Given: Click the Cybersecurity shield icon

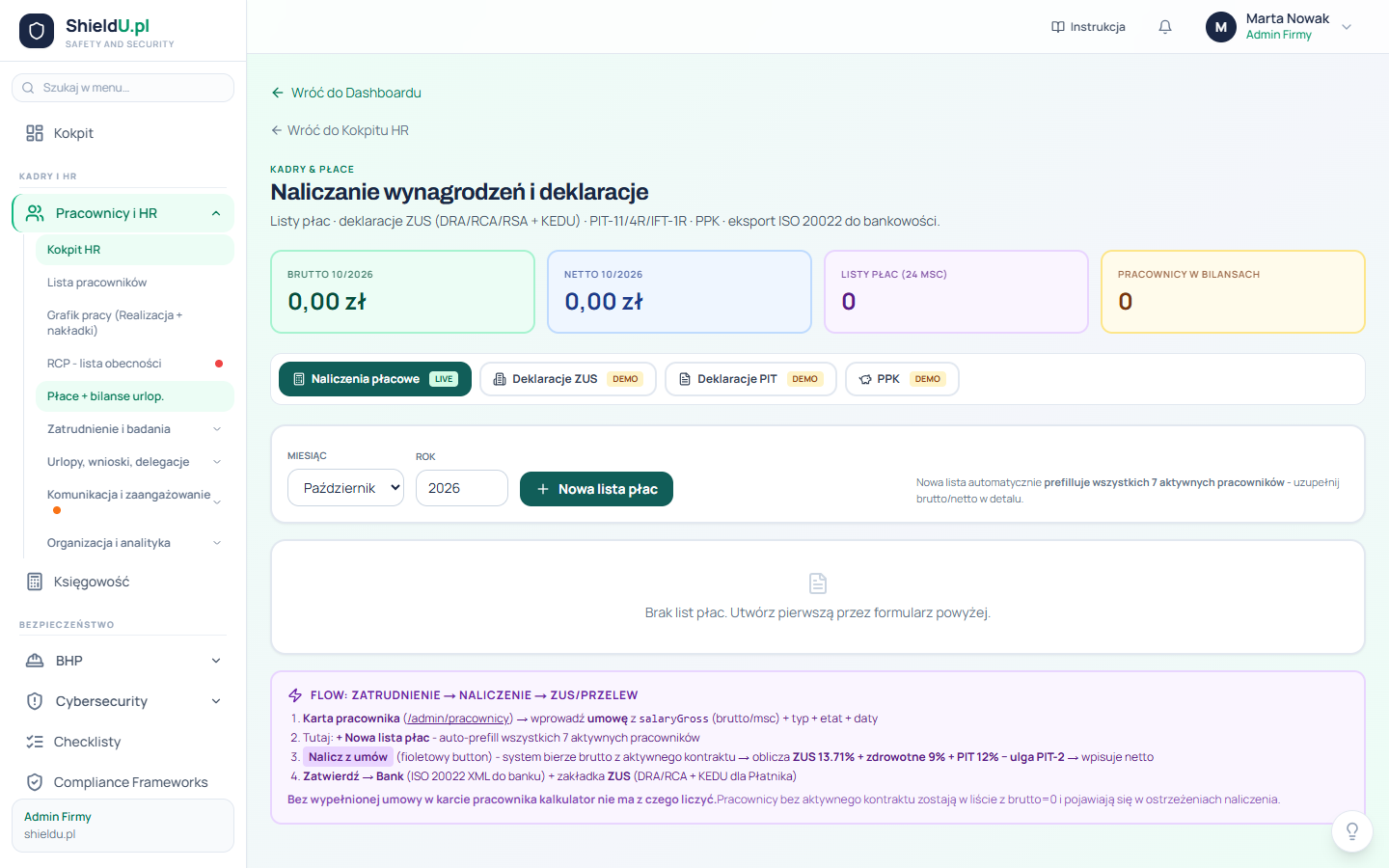Looking at the screenshot, I should [35, 701].
